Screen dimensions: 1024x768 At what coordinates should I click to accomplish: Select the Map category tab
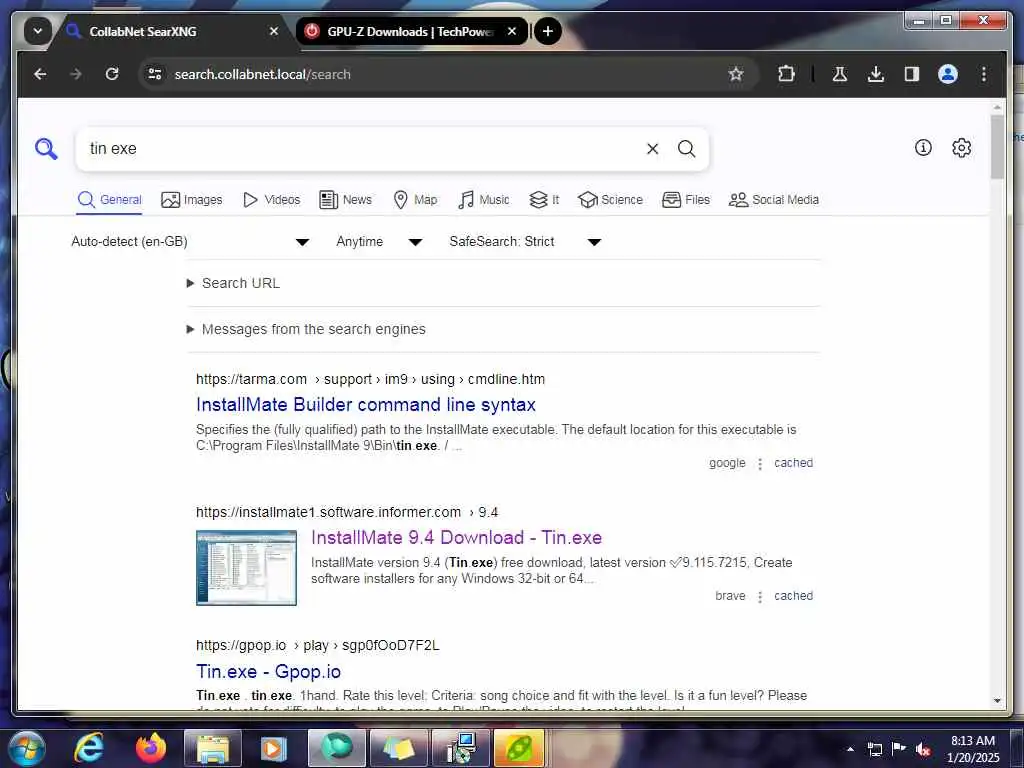tap(415, 200)
